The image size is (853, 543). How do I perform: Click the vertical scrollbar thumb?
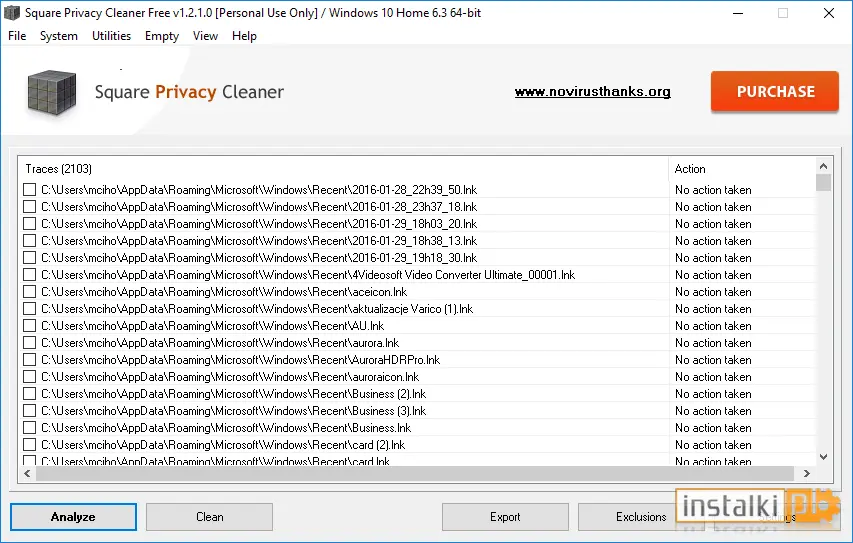[823, 183]
